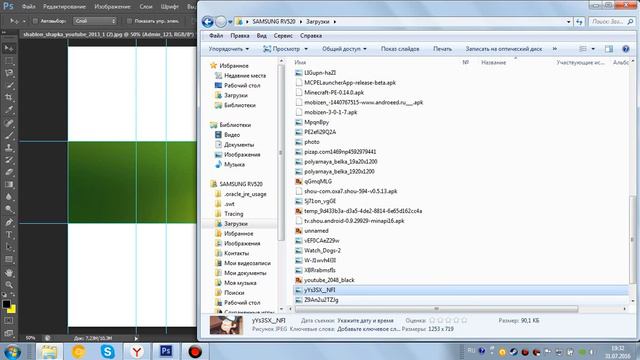
Task: Select the Blur tool
Action: [x=9, y=197]
